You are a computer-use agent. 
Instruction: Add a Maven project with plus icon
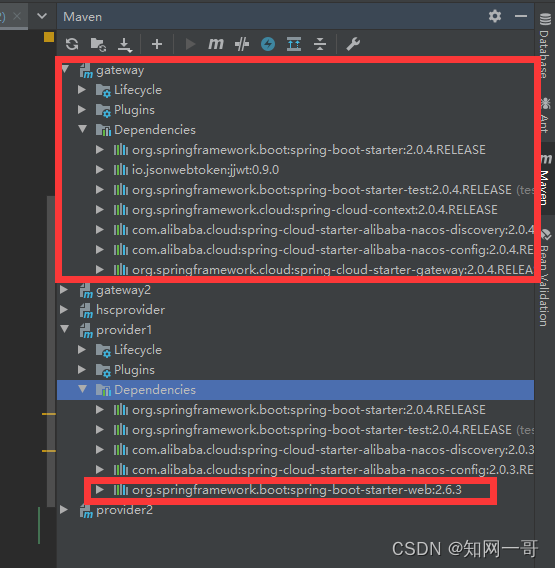(157, 44)
